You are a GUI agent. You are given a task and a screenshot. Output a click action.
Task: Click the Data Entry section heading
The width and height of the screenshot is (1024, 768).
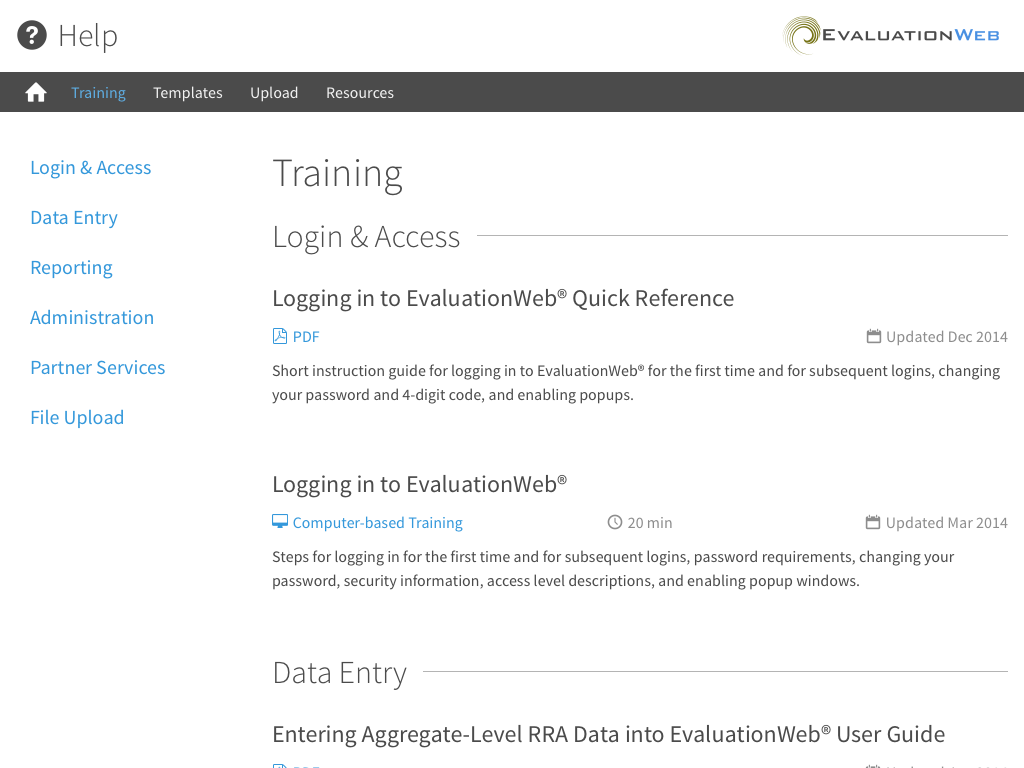(340, 673)
